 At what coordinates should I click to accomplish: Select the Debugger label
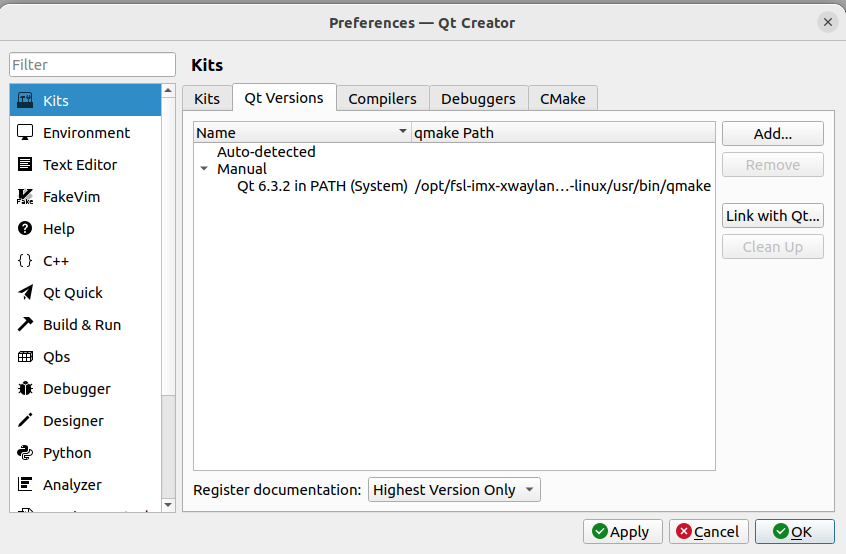[x=77, y=389]
